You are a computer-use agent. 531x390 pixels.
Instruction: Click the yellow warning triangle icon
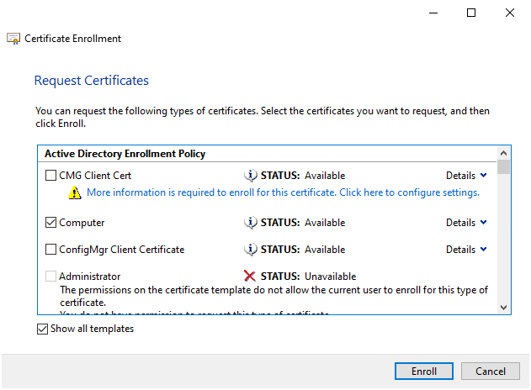(75, 193)
